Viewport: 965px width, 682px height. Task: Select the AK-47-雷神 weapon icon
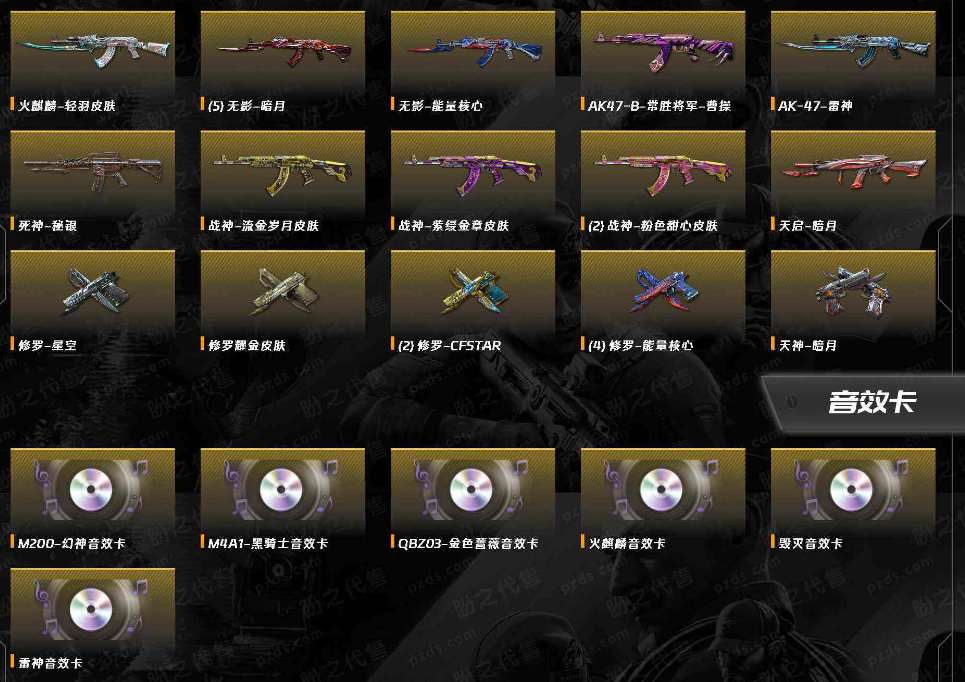[x=854, y=52]
